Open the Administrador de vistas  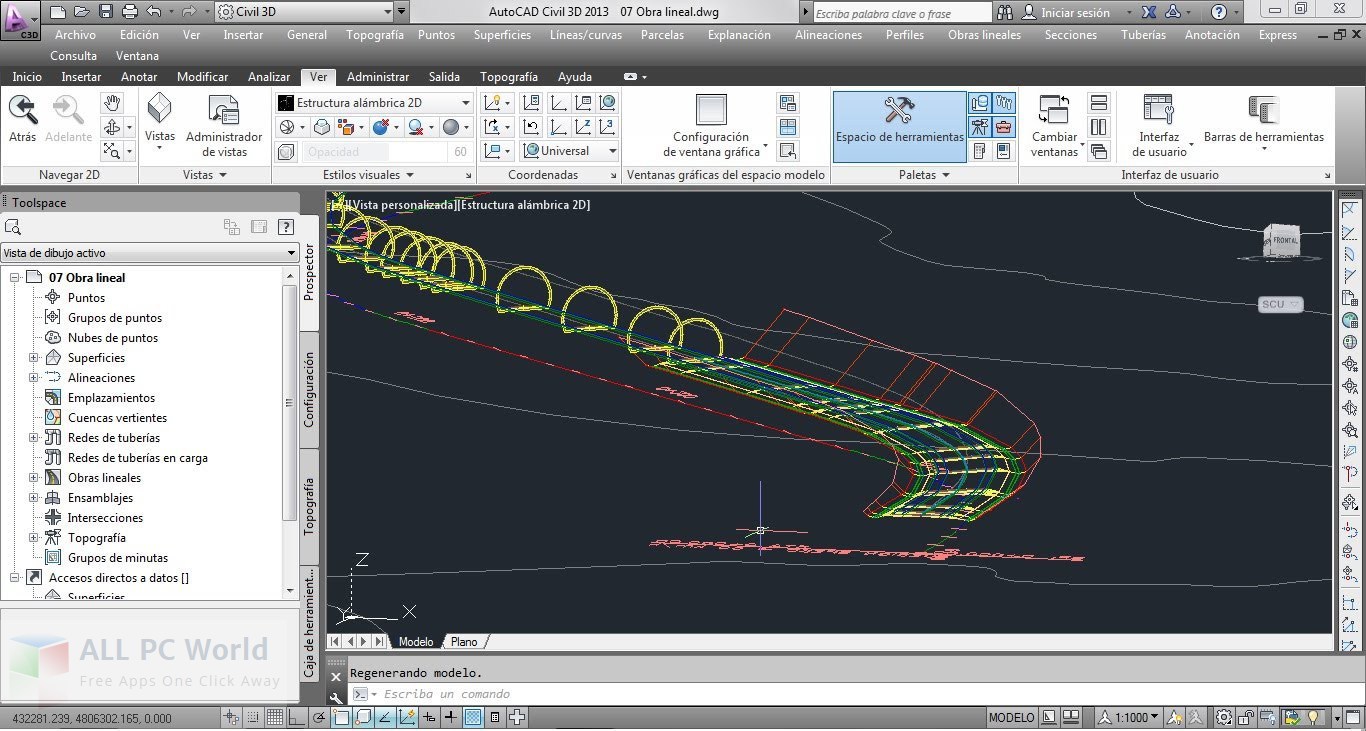[224, 125]
